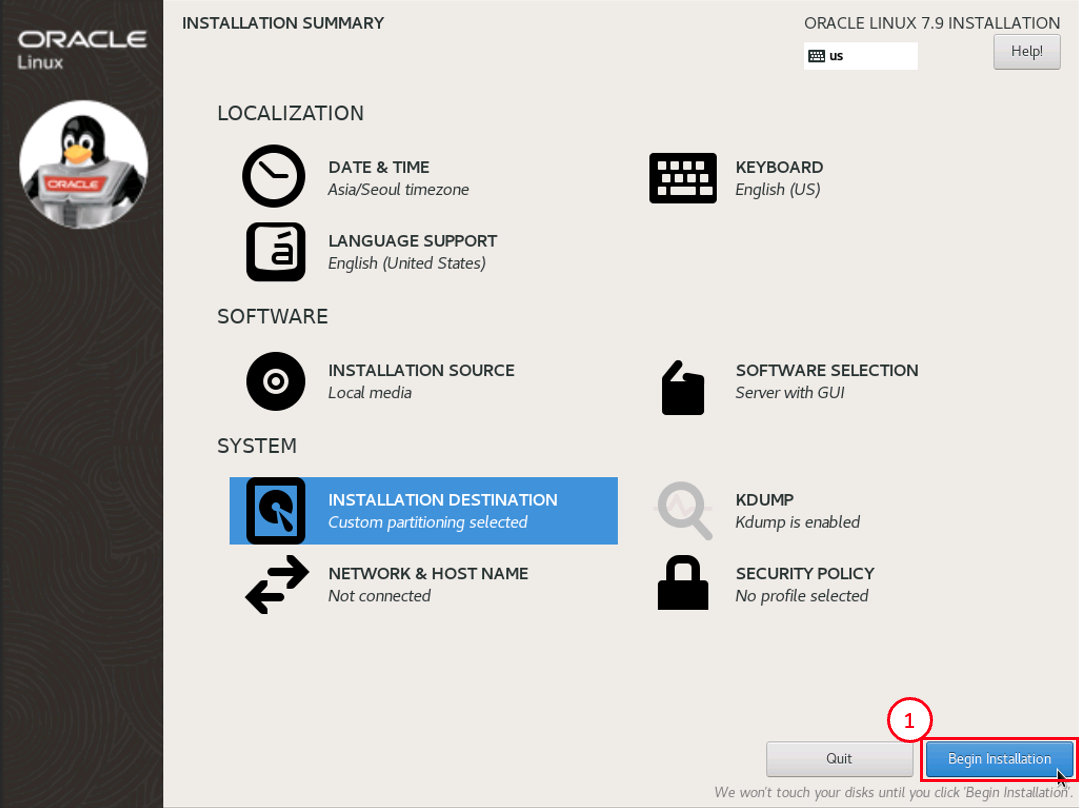Select Asia/Seoul timezone text

coord(398,189)
